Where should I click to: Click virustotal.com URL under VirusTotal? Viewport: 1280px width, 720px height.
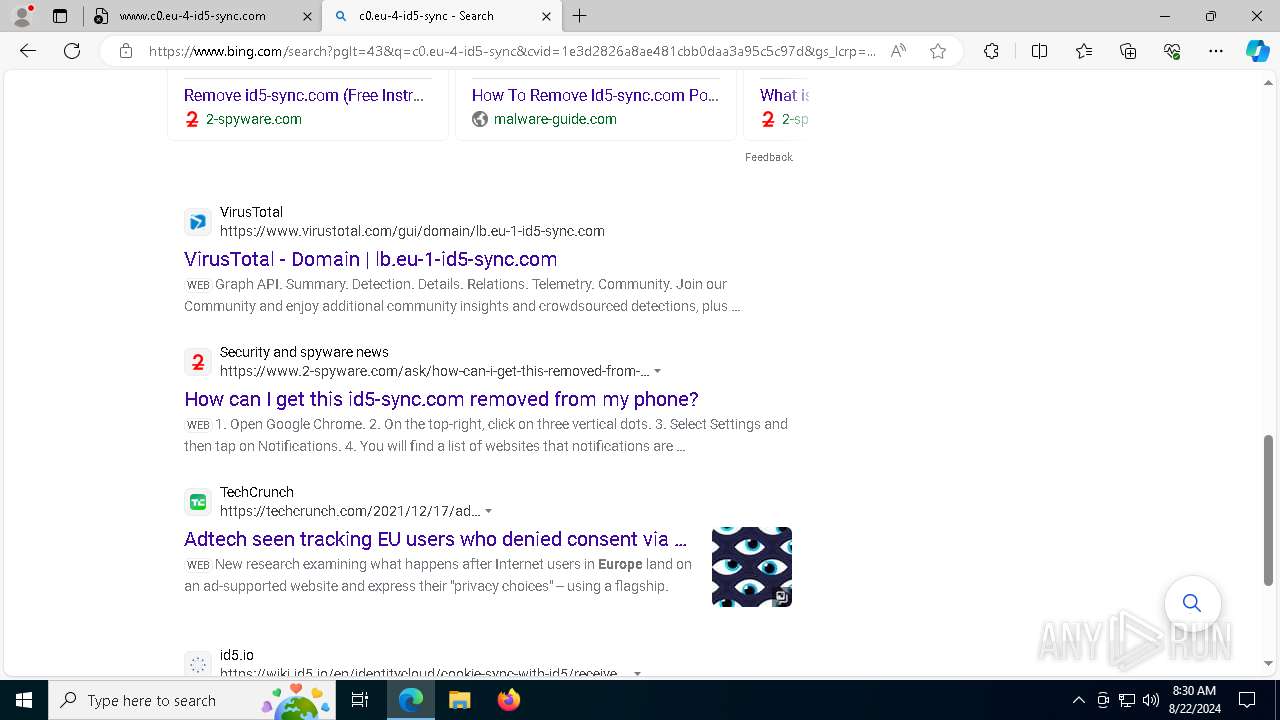[412, 231]
